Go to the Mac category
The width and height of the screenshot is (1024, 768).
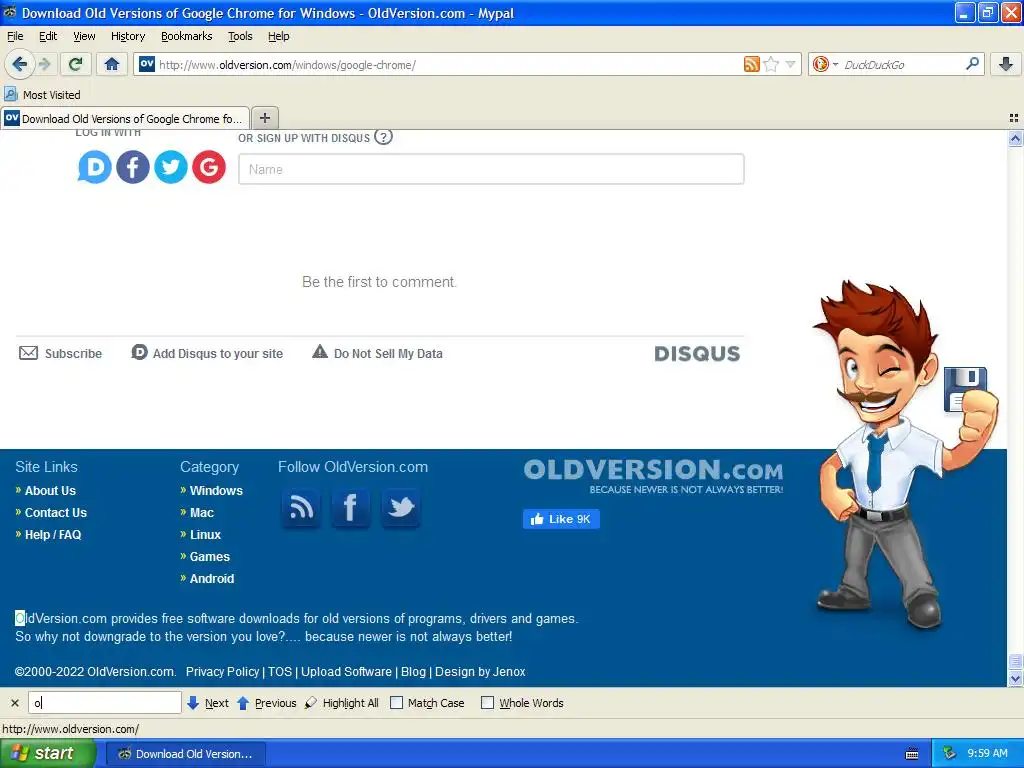[202, 513]
